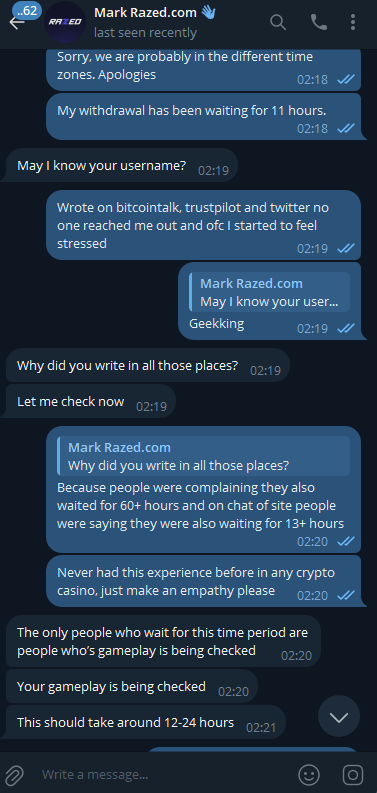Image resolution: width=377 pixels, height=793 pixels.
Task: Click the unread count badge showing 62
Action: pyautogui.click(x=26, y=10)
